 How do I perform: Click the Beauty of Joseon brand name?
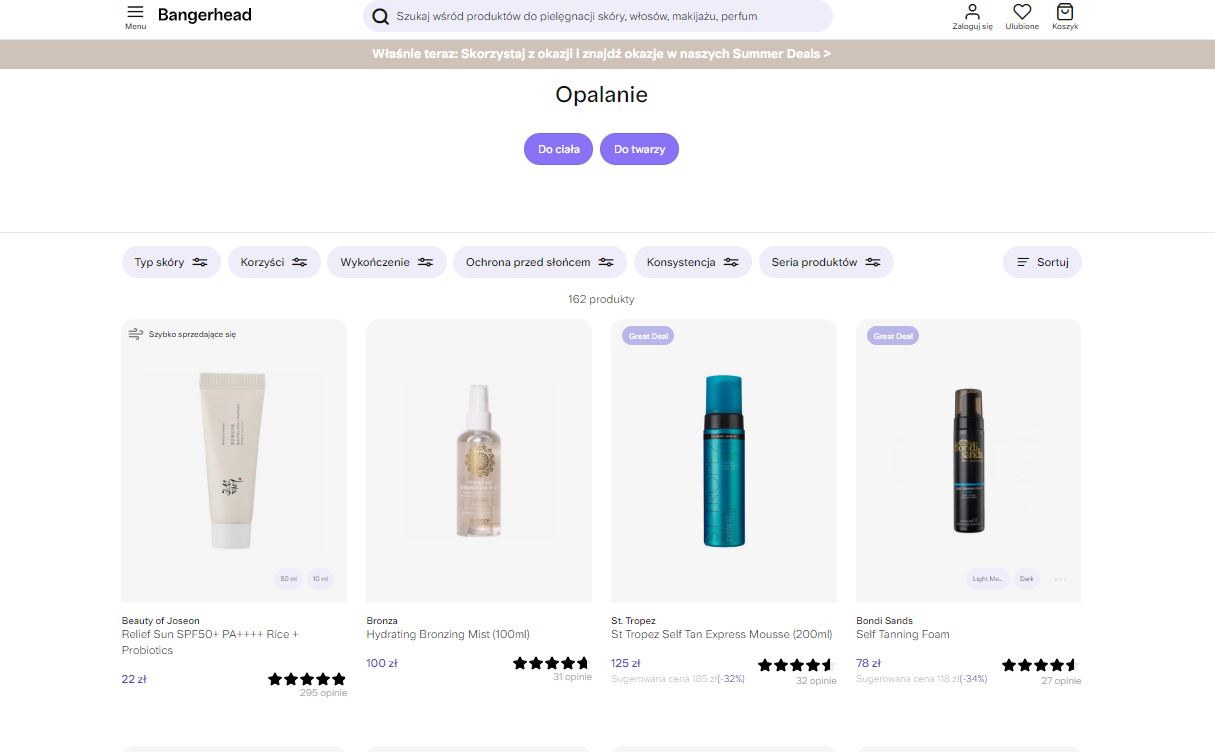[161, 621]
